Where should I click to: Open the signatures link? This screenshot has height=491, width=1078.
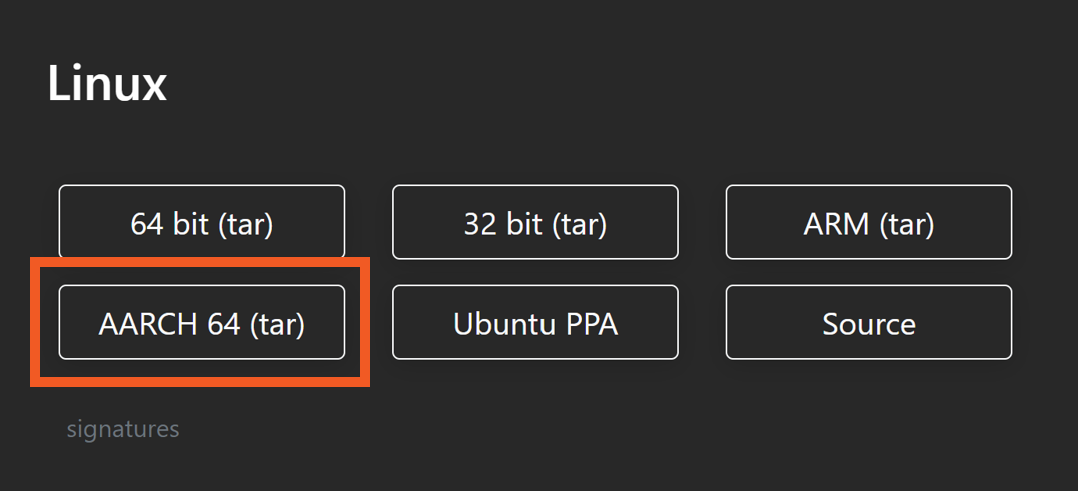[123, 429]
